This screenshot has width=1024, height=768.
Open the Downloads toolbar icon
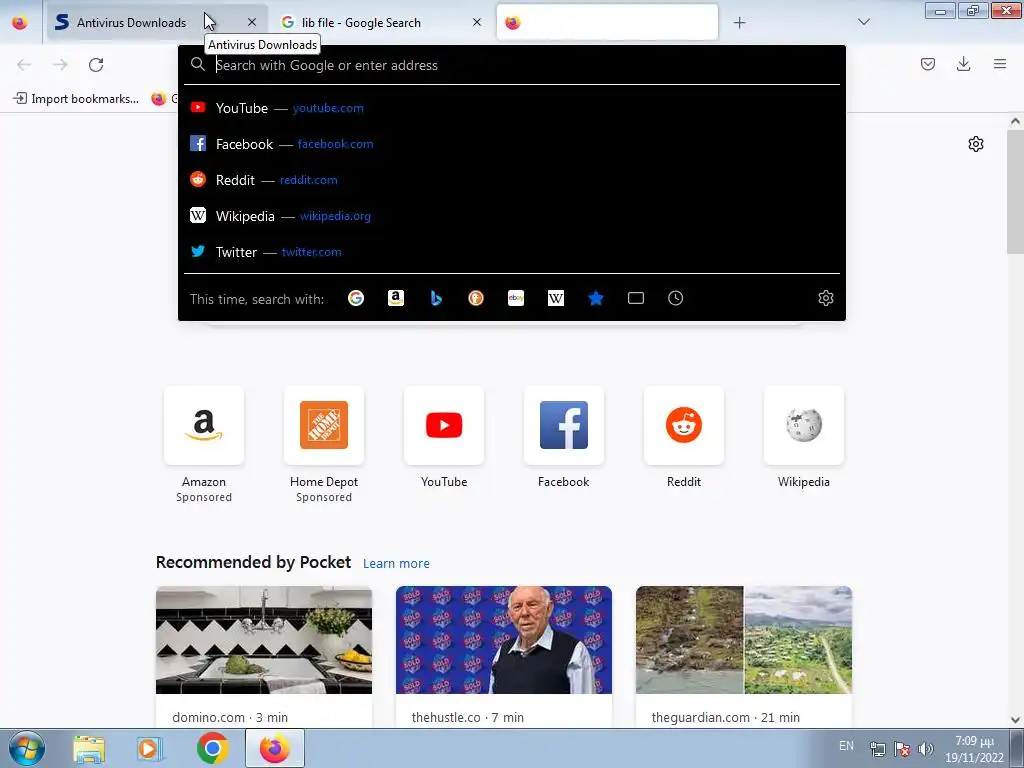963,64
